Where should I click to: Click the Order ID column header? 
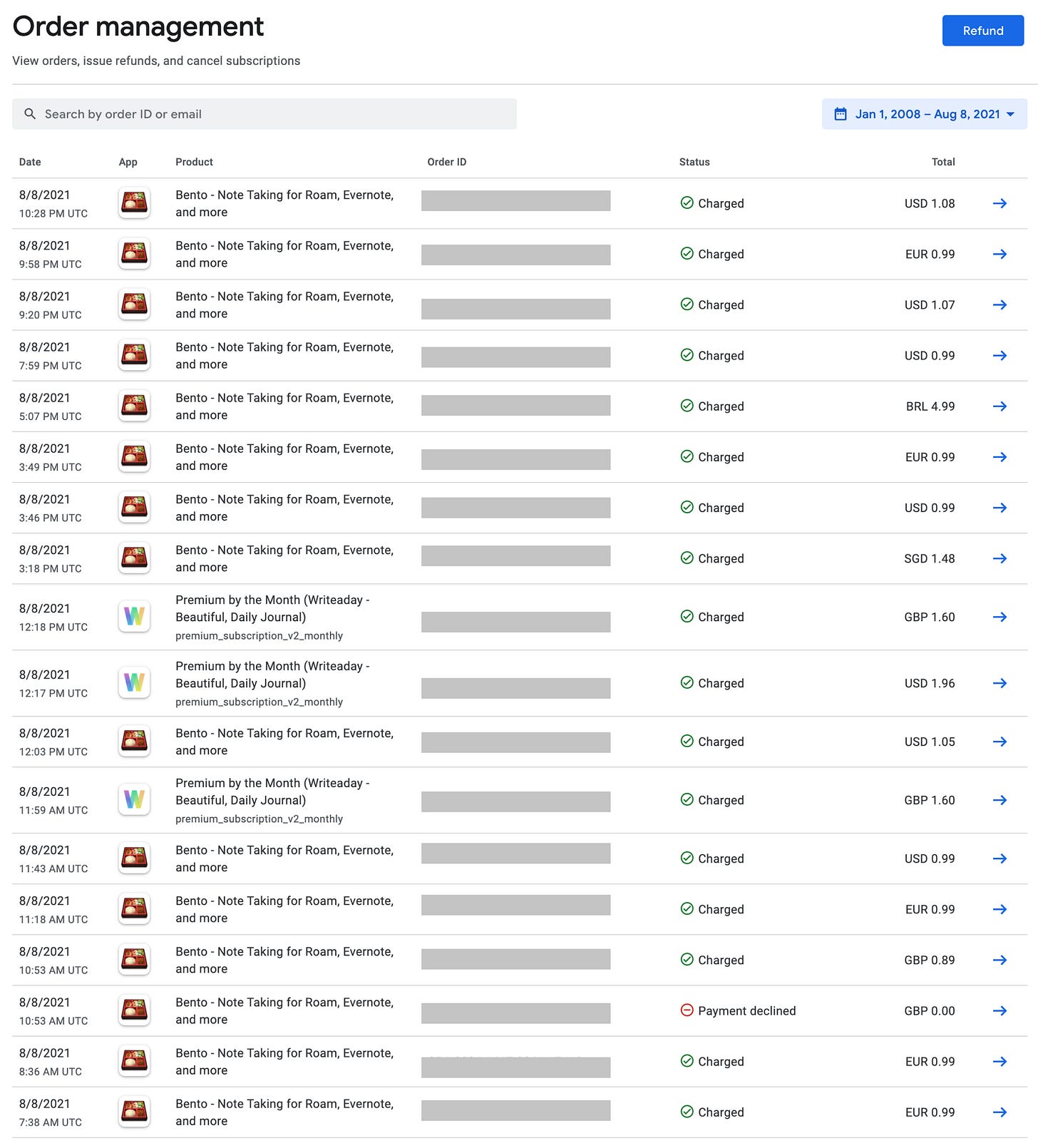point(447,162)
